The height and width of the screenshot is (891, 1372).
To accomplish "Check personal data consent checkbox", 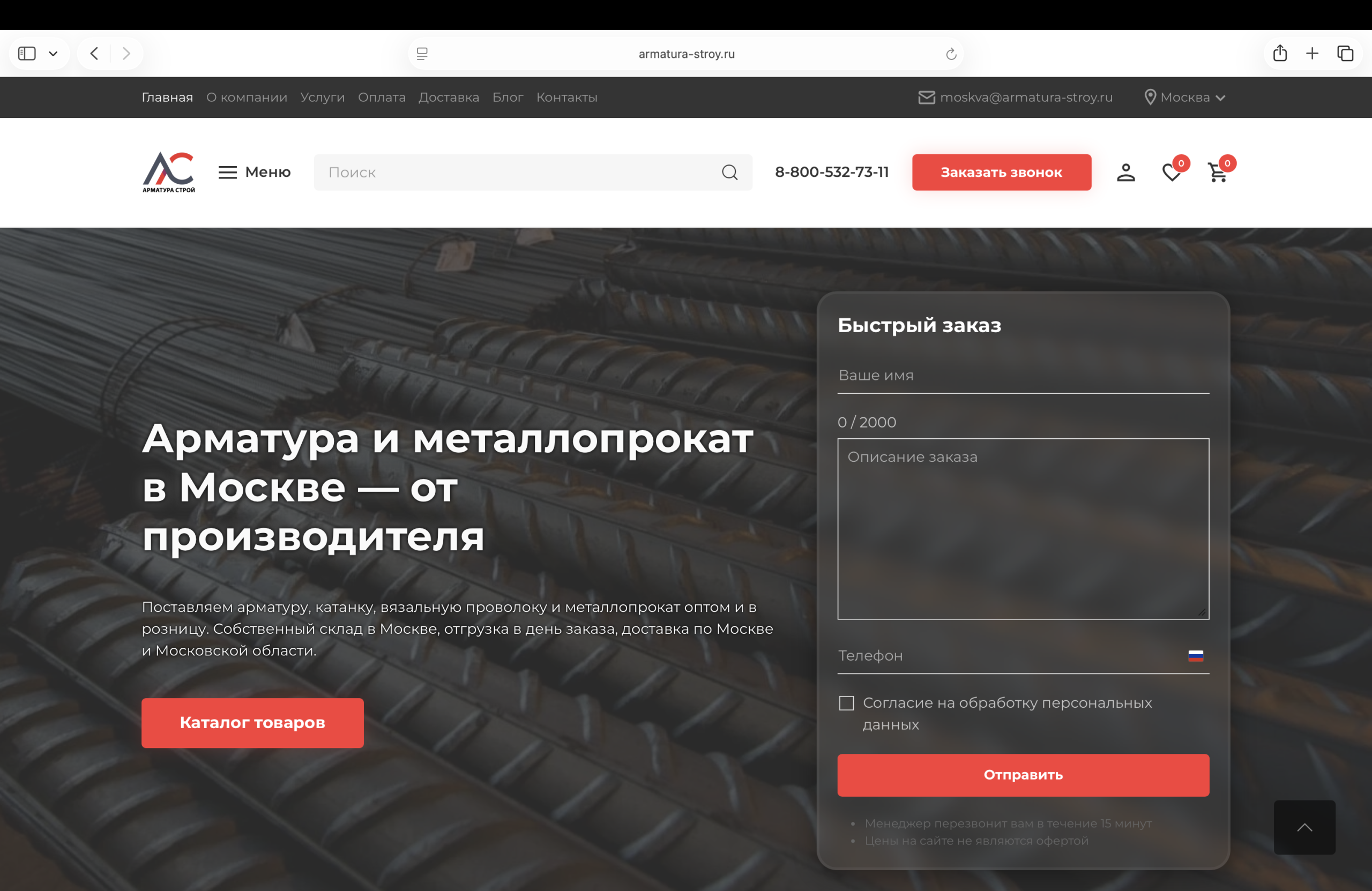I will 846,703.
